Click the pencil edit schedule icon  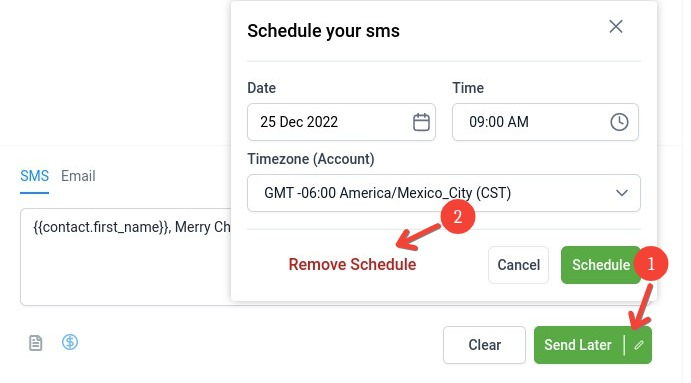pyautogui.click(x=639, y=345)
